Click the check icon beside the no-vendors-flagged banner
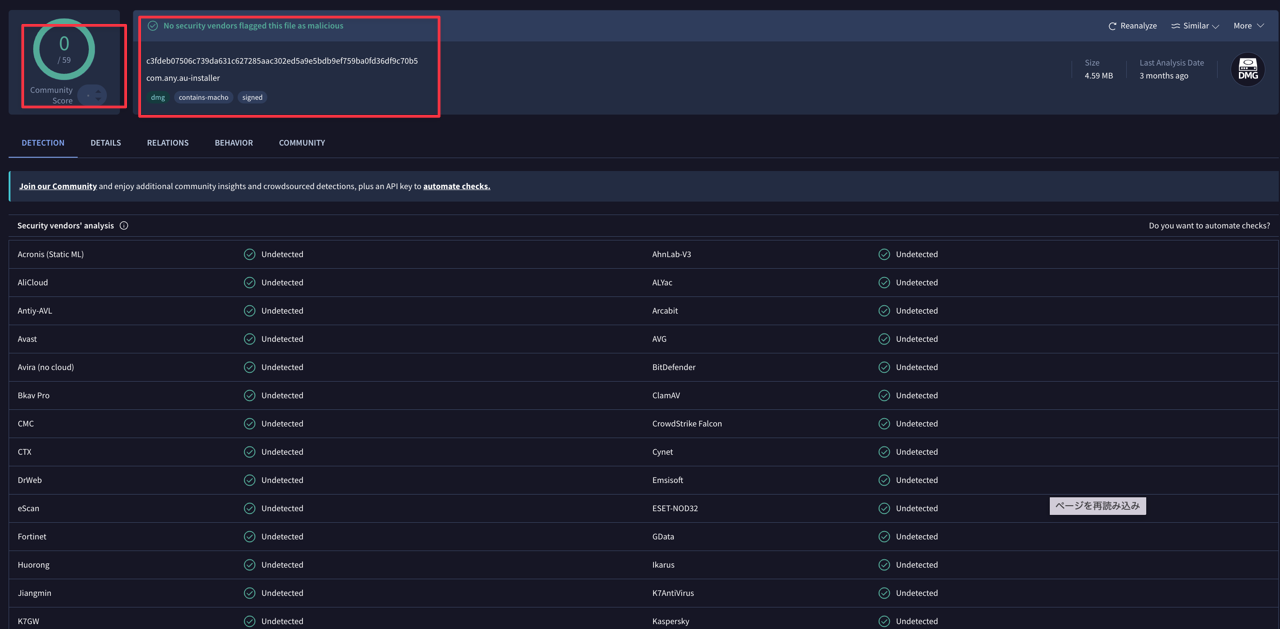The height and width of the screenshot is (629, 1280). pyautogui.click(x=153, y=26)
